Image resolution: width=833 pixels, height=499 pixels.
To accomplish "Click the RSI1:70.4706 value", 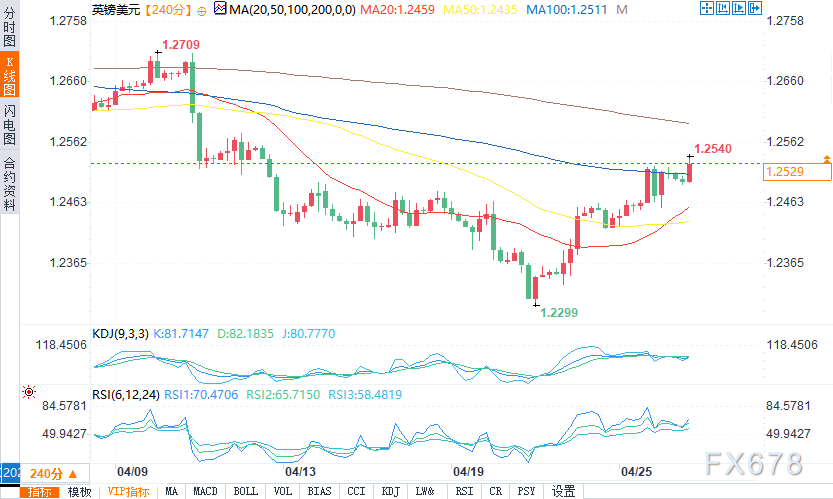I will tap(201, 395).
